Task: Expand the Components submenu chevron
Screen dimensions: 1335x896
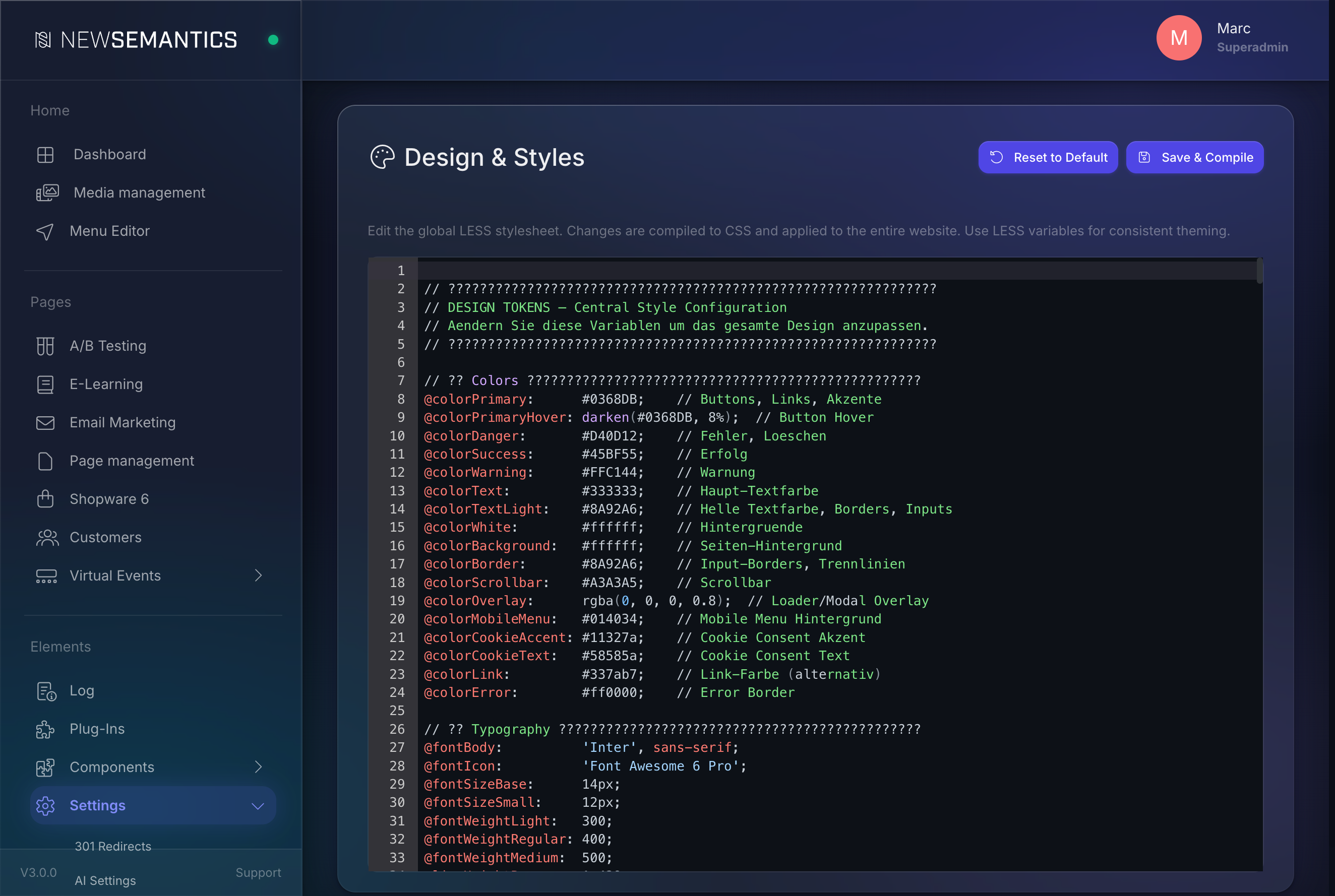Action: click(259, 767)
